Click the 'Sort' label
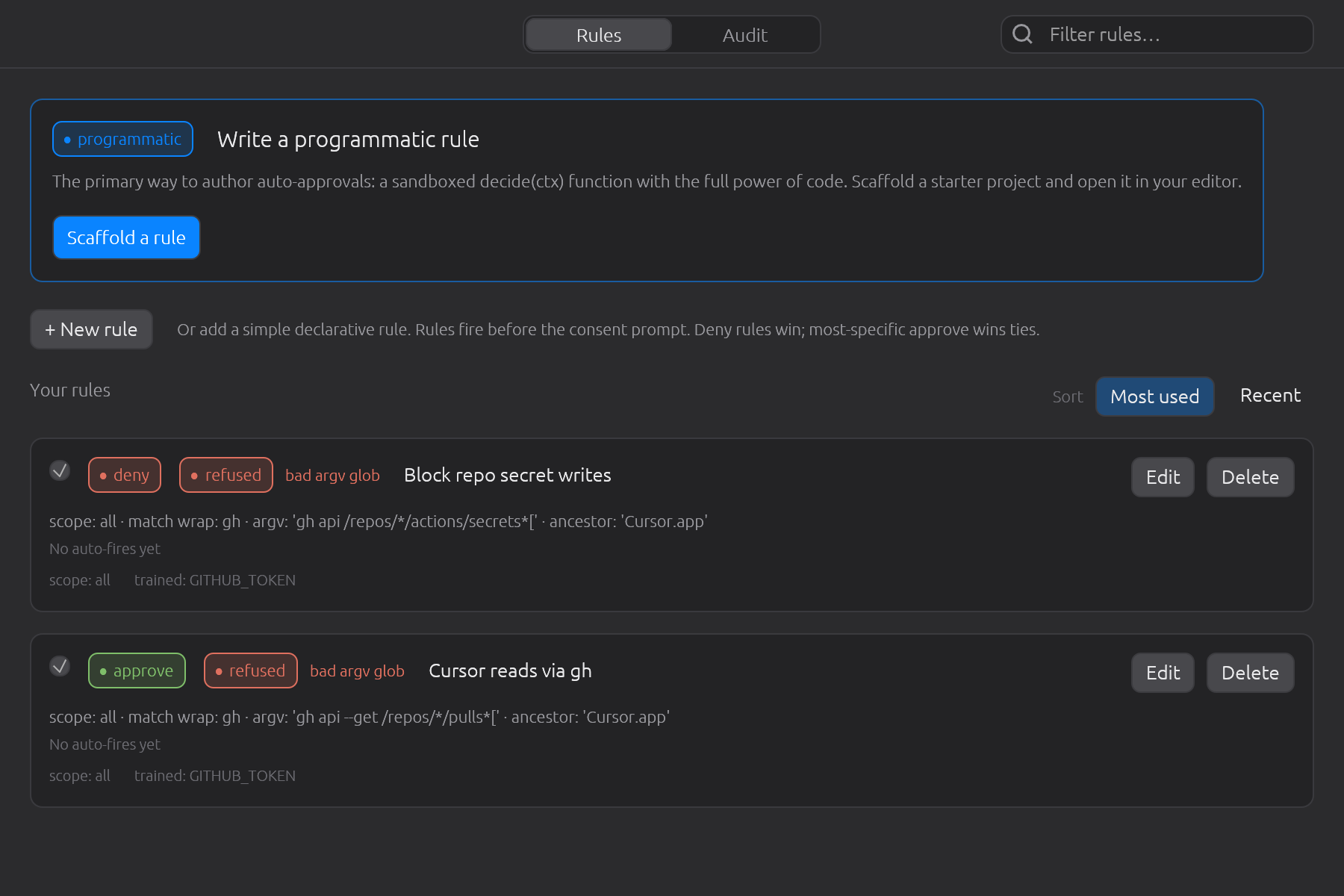Viewport: 1344px width, 896px height. tap(1068, 396)
